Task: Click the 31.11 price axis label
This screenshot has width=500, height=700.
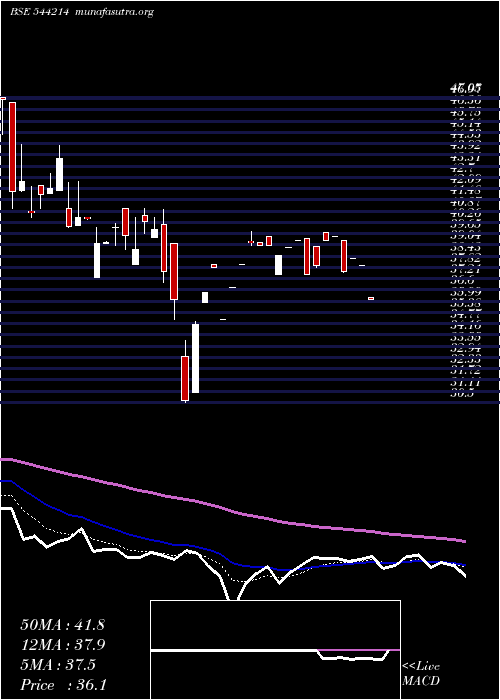Action: coord(465,383)
